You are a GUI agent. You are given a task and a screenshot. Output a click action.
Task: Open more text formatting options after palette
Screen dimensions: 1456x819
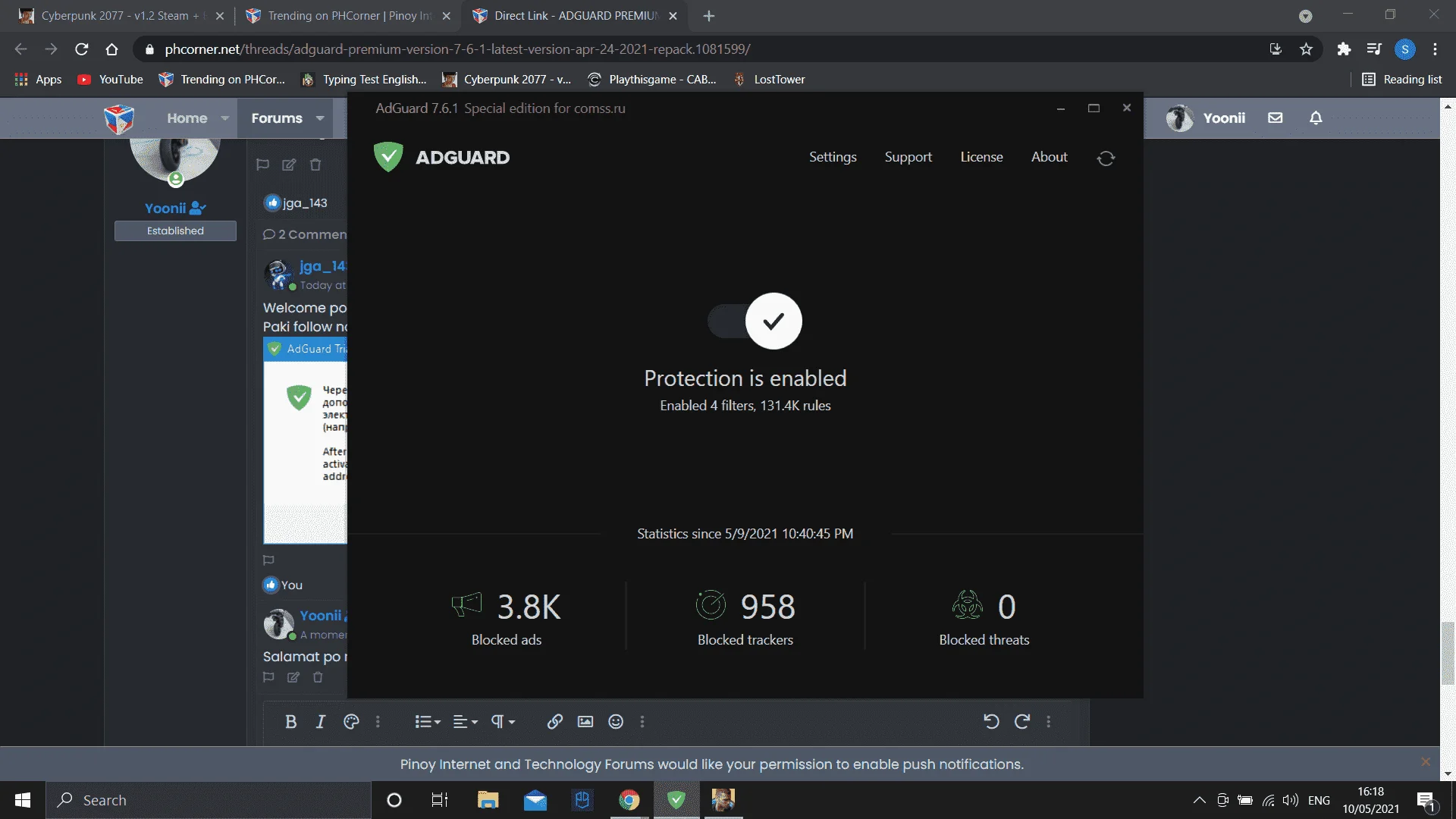(378, 722)
